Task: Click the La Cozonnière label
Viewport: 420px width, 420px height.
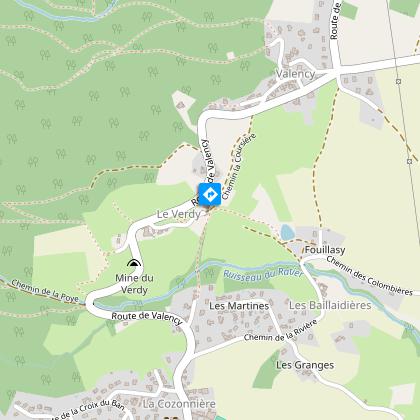Action: coord(179,404)
